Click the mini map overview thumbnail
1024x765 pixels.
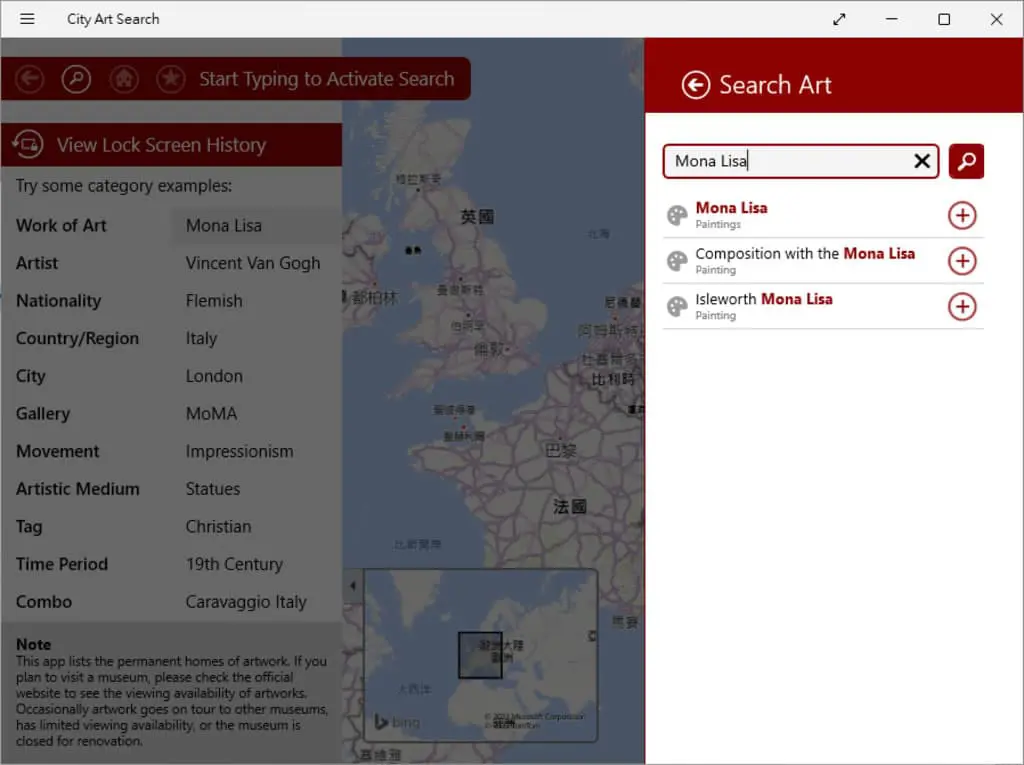pos(481,655)
